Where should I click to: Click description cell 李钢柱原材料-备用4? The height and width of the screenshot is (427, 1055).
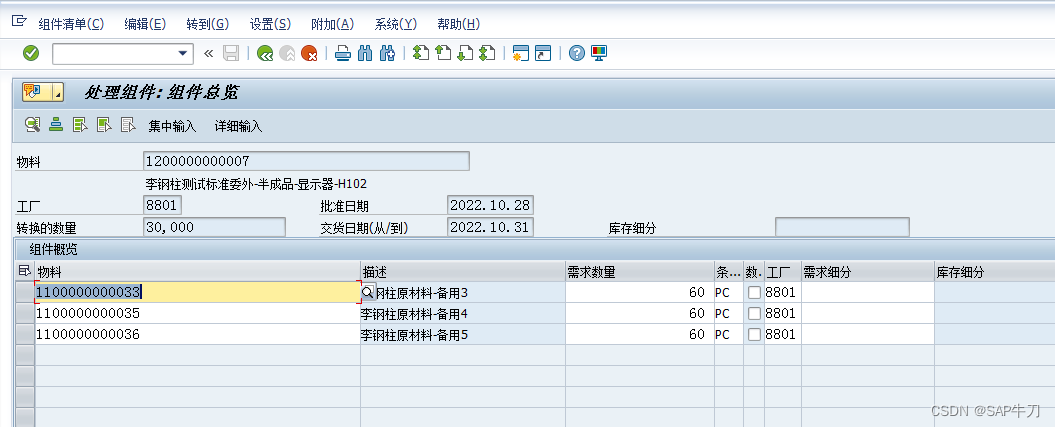point(463,313)
